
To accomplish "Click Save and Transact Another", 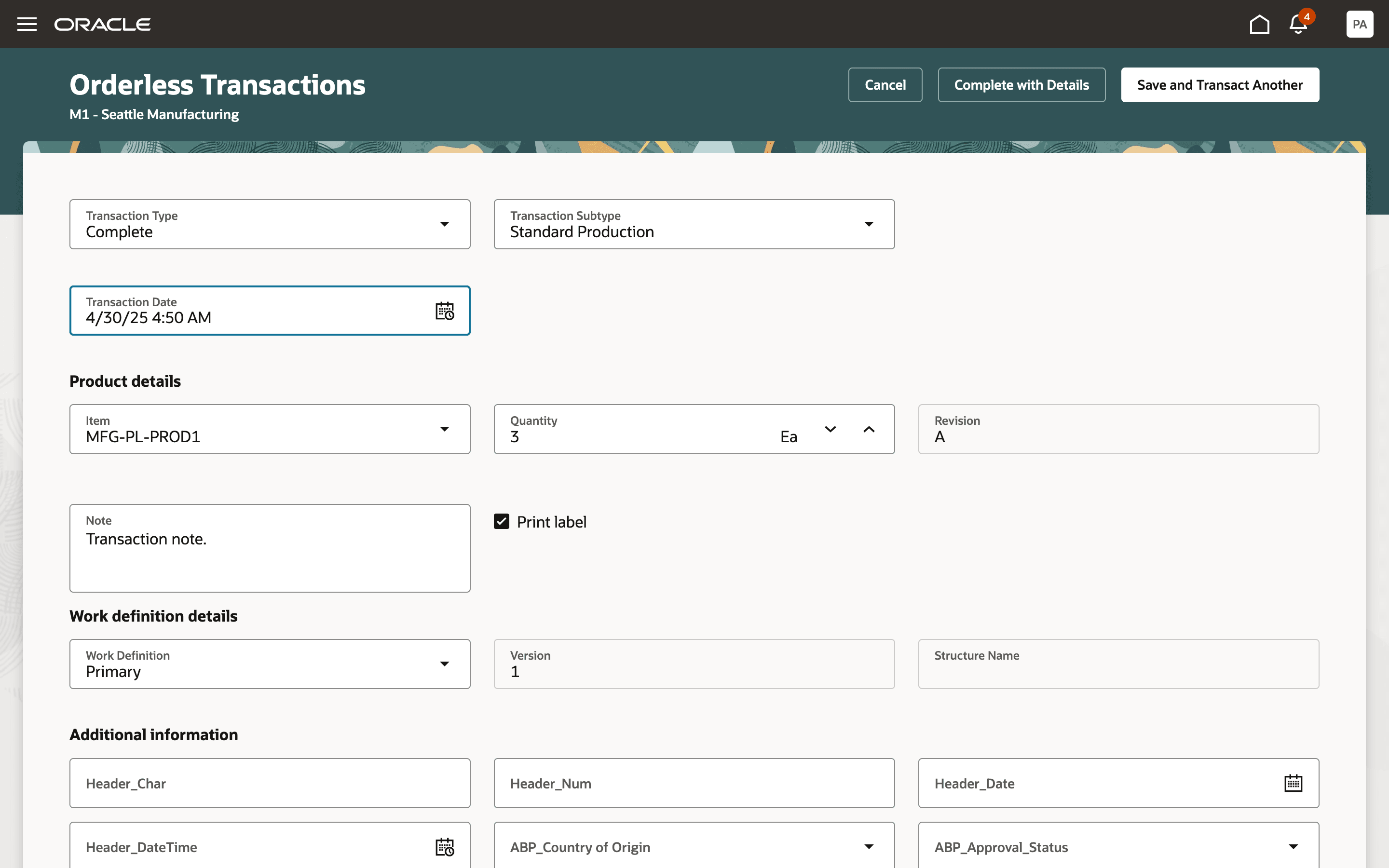I will click(x=1219, y=84).
